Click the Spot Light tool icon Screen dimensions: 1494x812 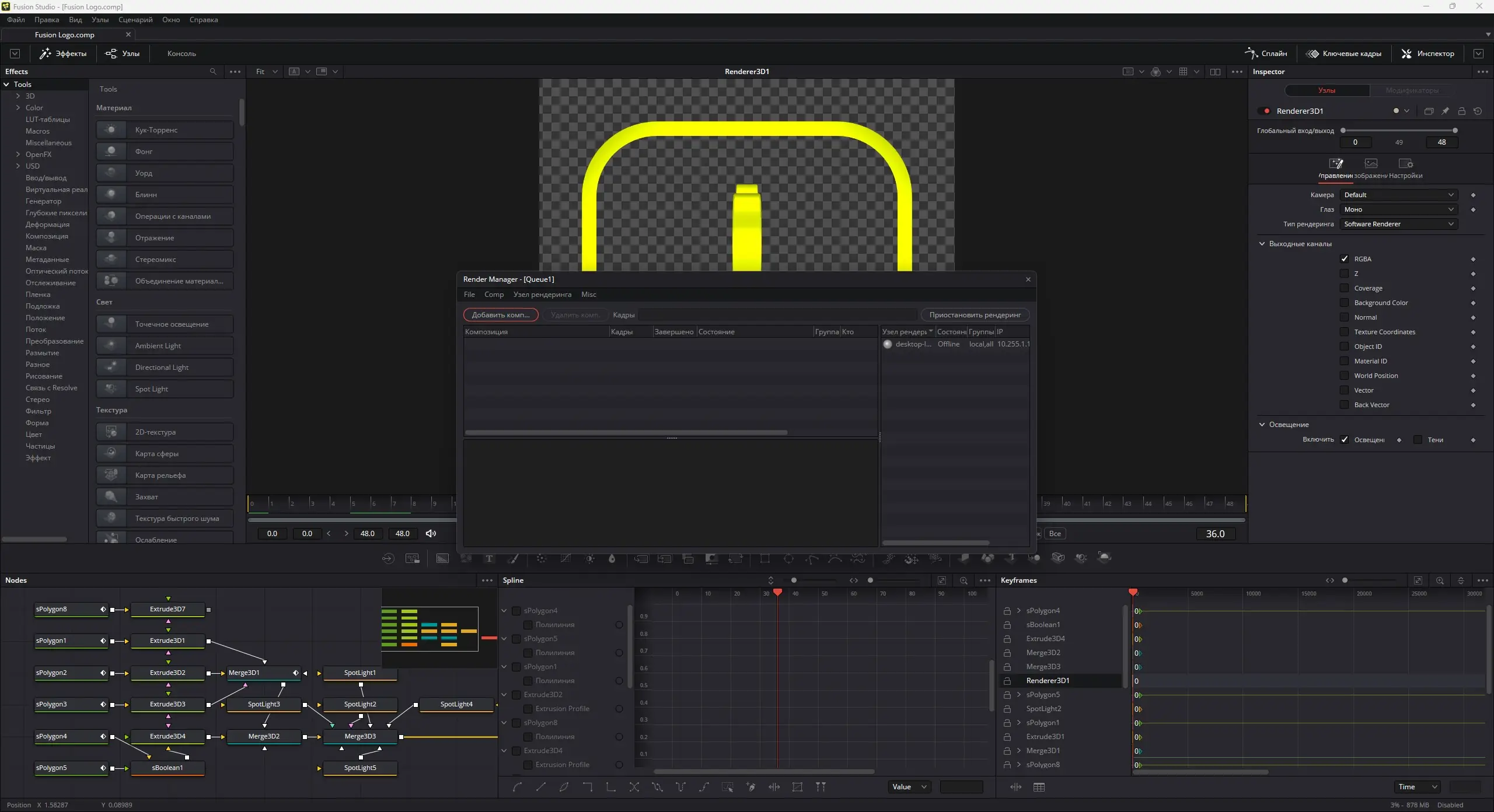pos(111,388)
